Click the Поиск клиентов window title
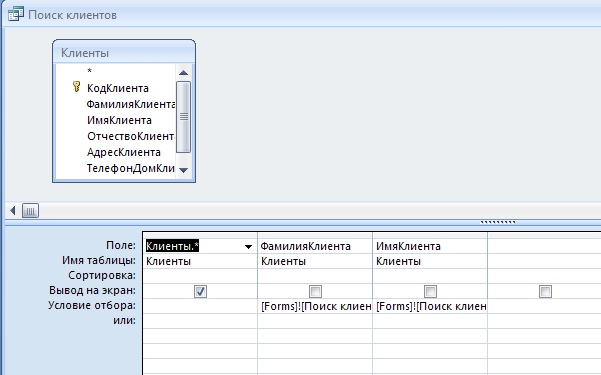 pyautogui.click(x=72, y=15)
